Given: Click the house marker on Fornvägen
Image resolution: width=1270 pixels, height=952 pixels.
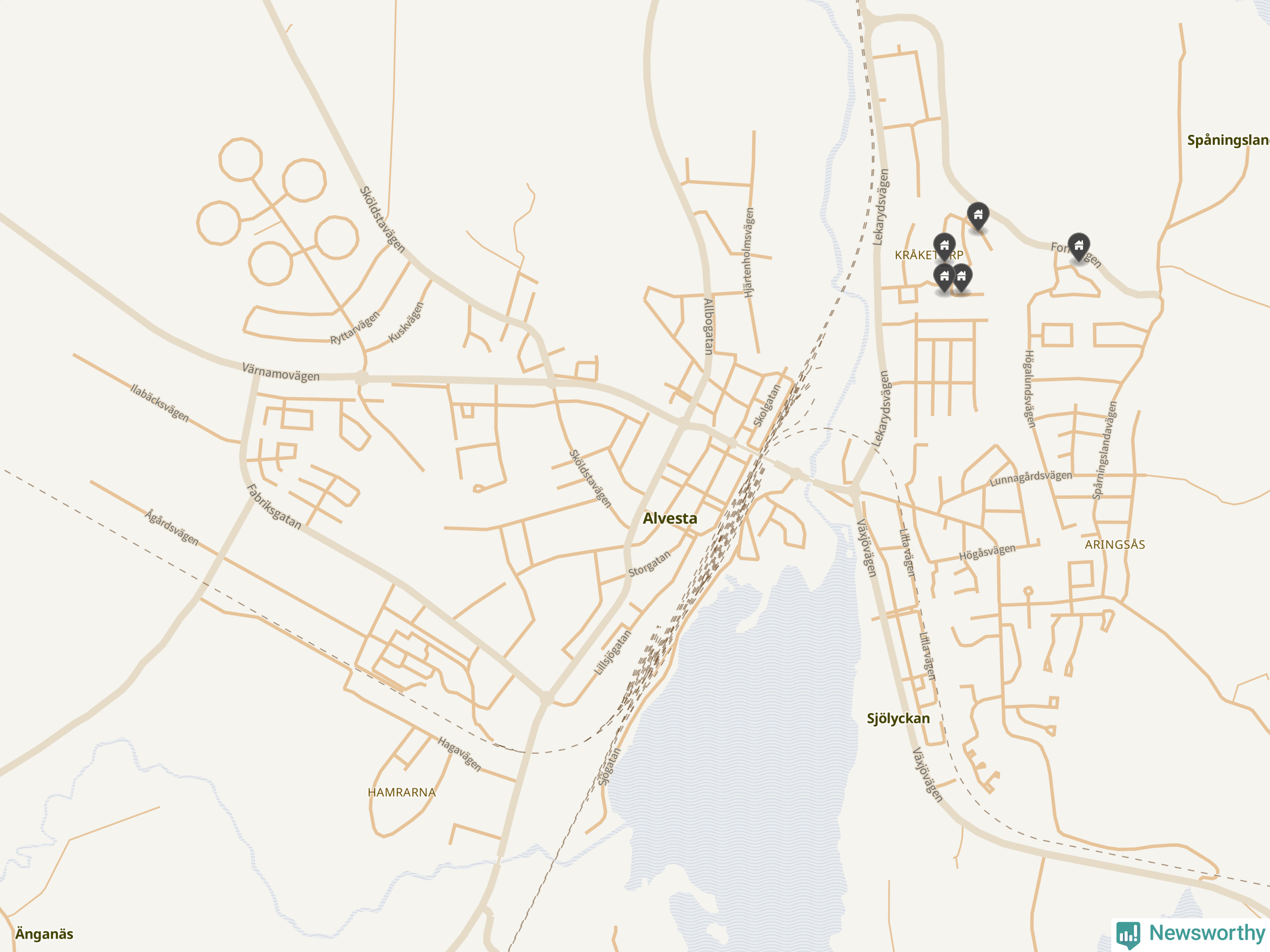Looking at the screenshot, I should (x=1079, y=247).
